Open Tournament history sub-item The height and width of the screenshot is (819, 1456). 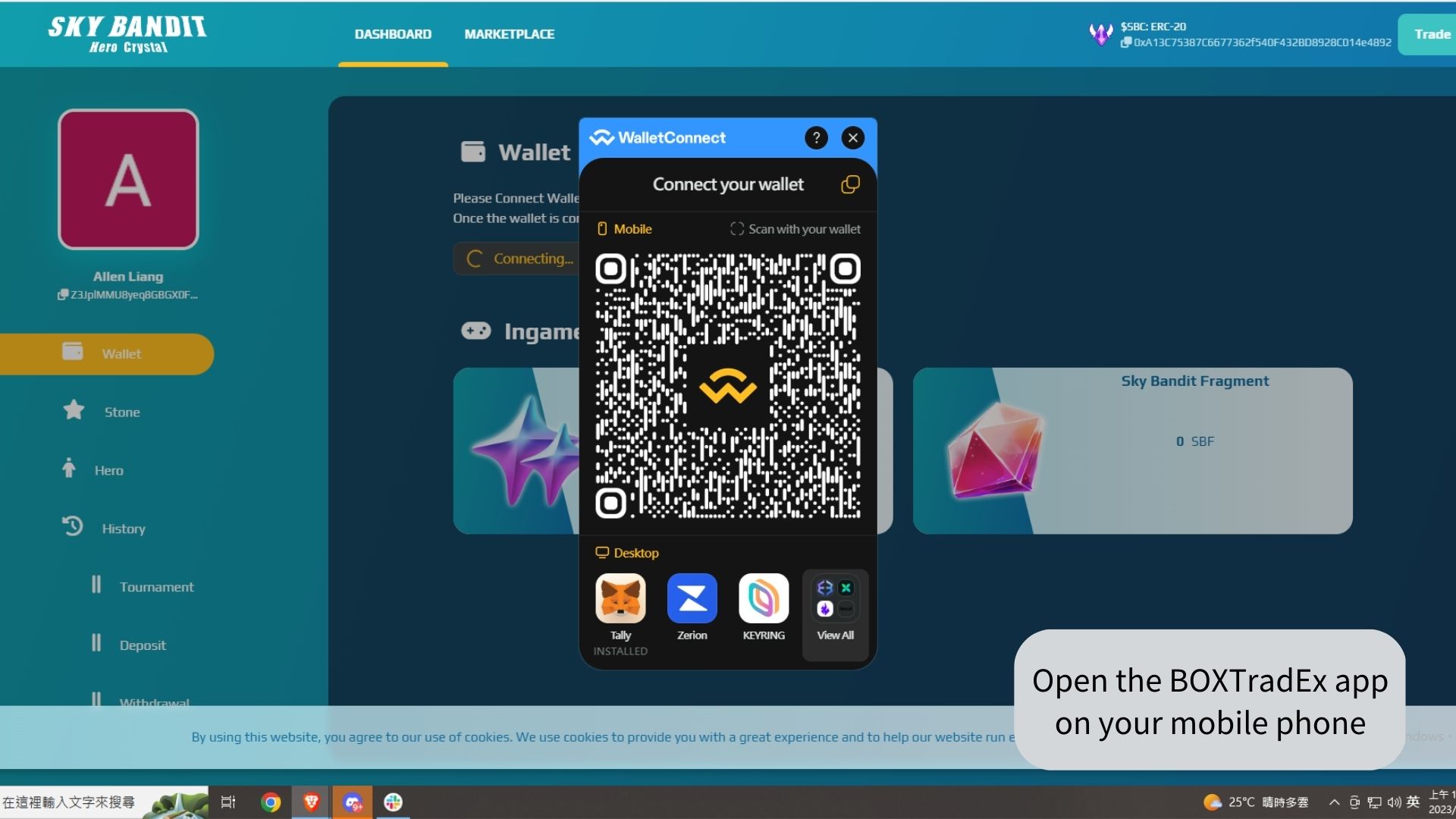tap(156, 587)
